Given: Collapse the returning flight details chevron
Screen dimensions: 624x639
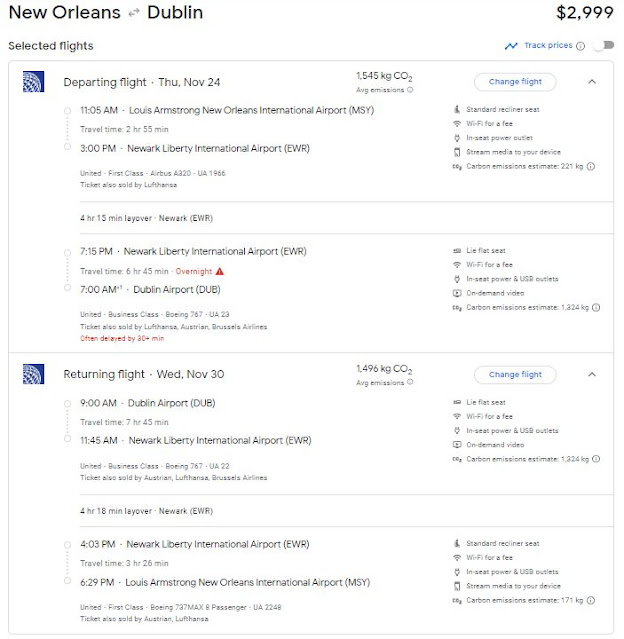Looking at the screenshot, I should [x=592, y=374].
